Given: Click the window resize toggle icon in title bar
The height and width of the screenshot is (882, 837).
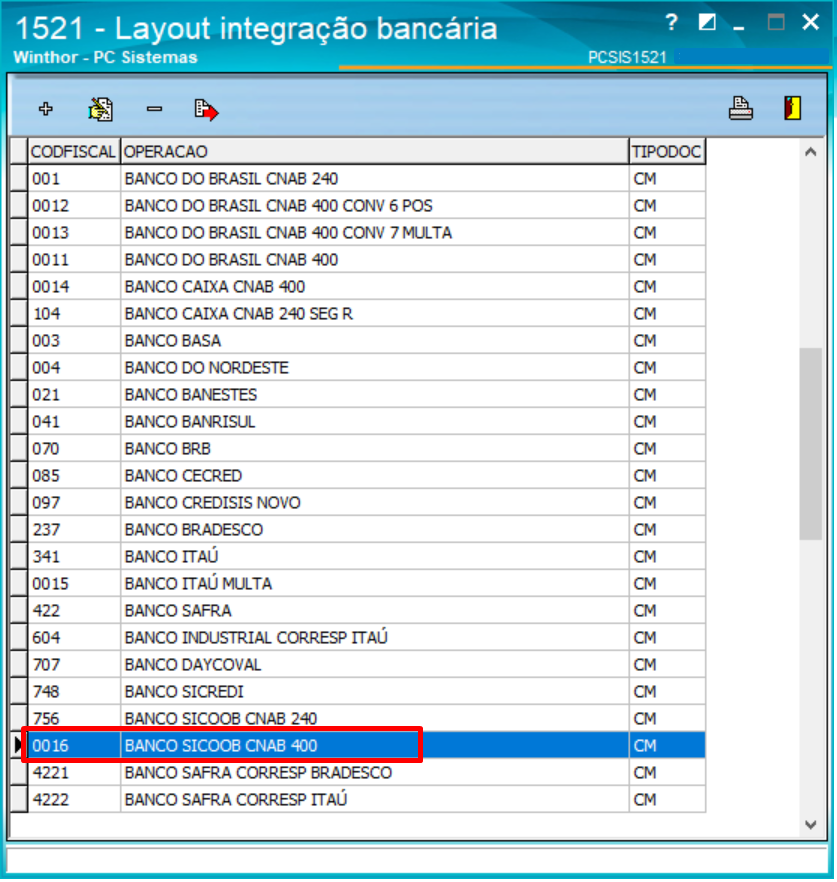Looking at the screenshot, I should click(x=706, y=22).
